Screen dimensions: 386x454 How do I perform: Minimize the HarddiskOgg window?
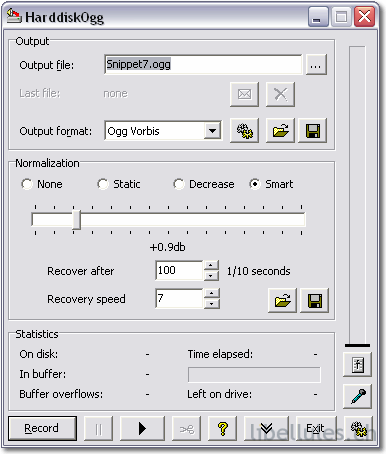coord(318,16)
